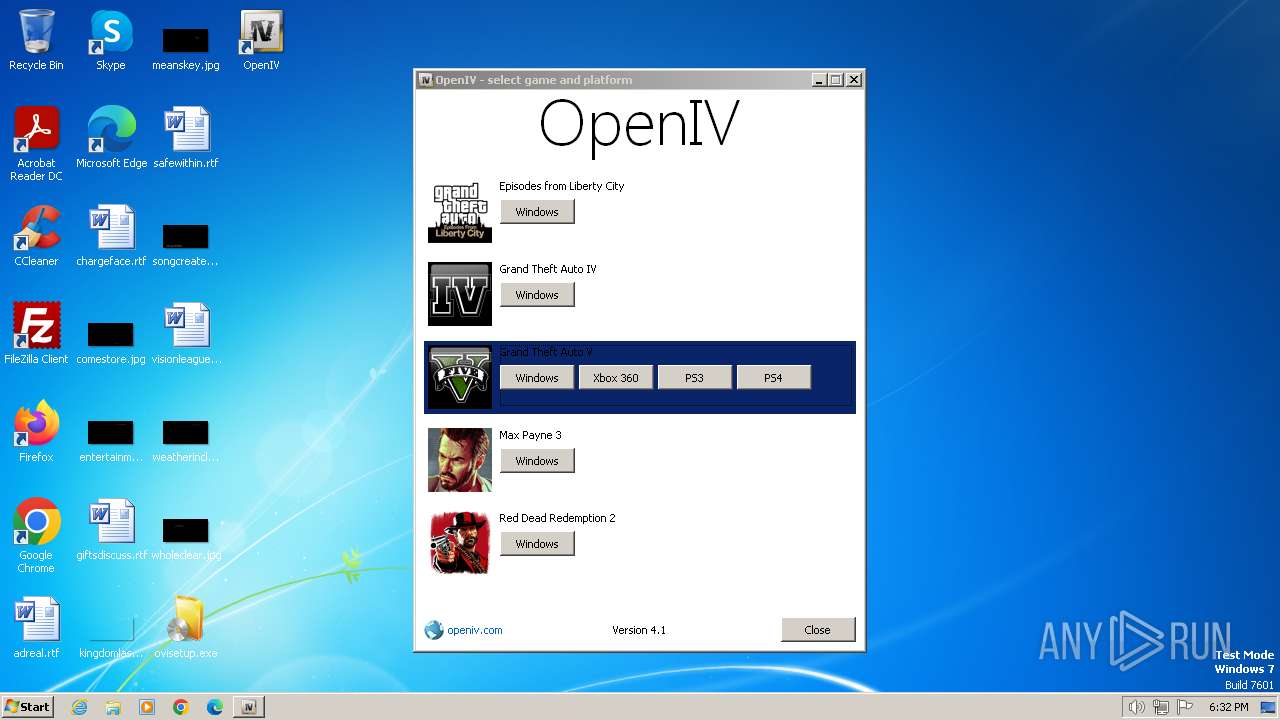Launch the FileZilla Client shortcut
The width and height of the screenshot is (1280, 720).
(x=36, y=333)
